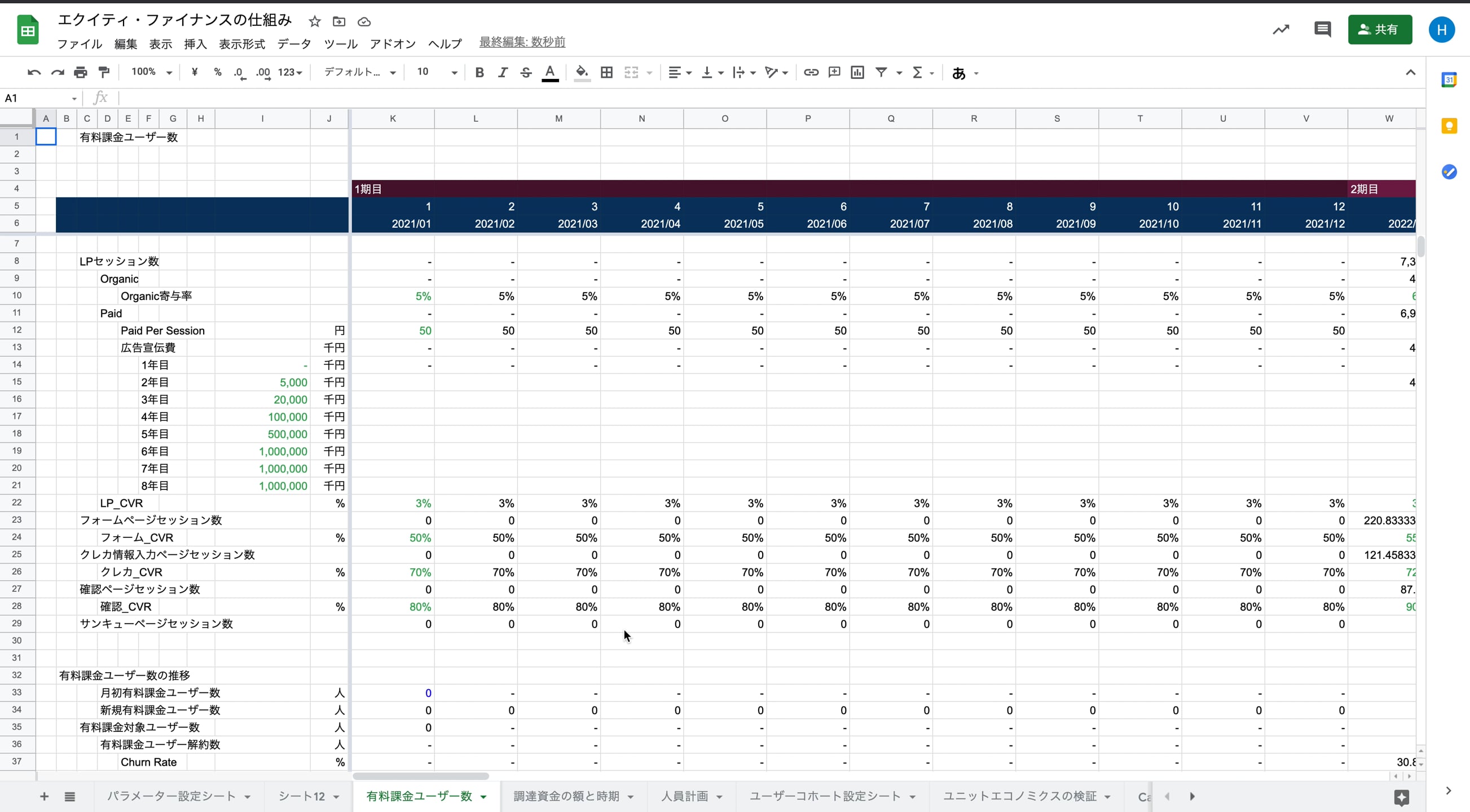Click the green 共有 share button
Screen dimensions: 1470x812
(1379, 29)
